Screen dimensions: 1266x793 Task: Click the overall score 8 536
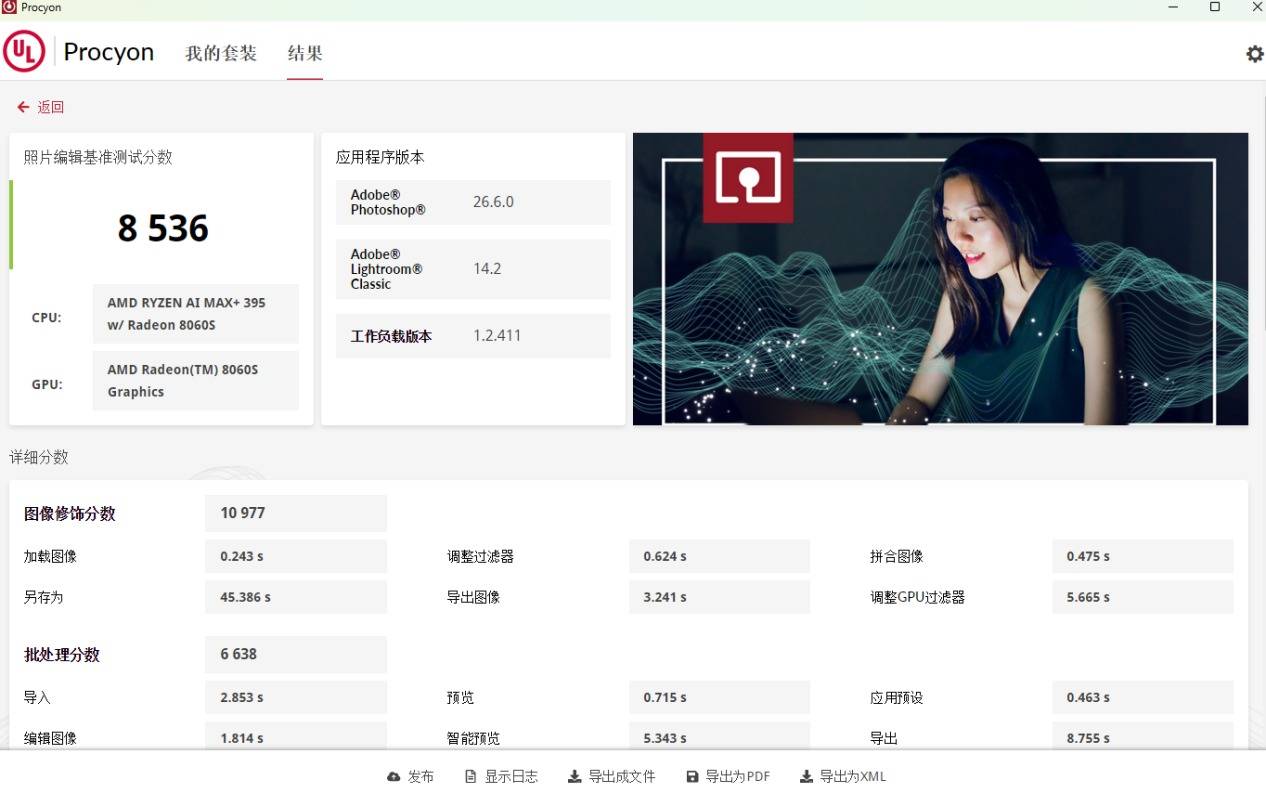pos(163,228)
